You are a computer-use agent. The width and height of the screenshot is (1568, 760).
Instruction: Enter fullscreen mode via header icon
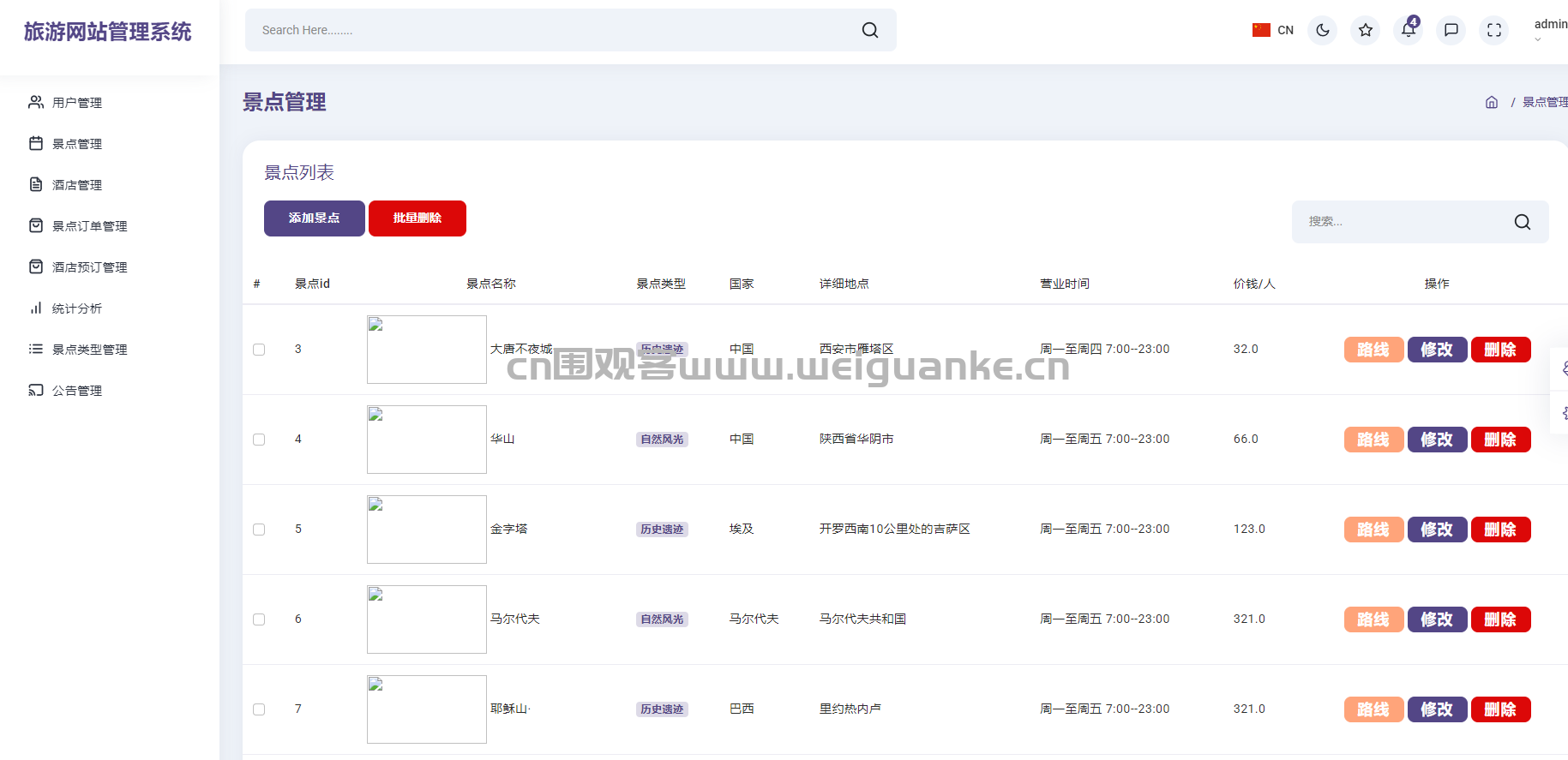pos(1493,31)
